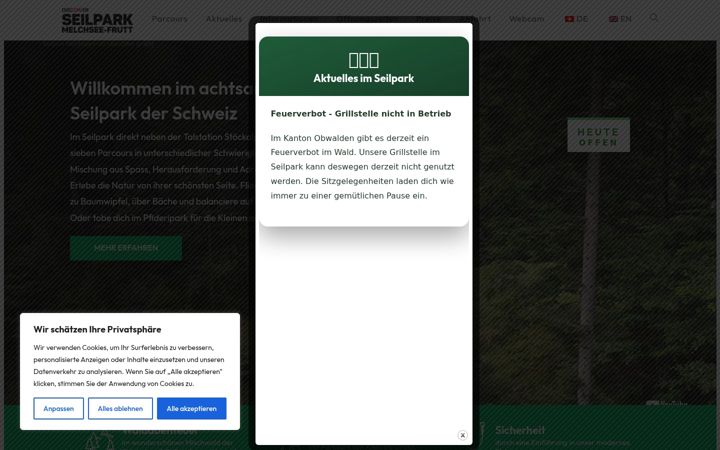Viewport: 720px width, 450px height.
Task: Open the Webcam menu item
Action: 527,19
